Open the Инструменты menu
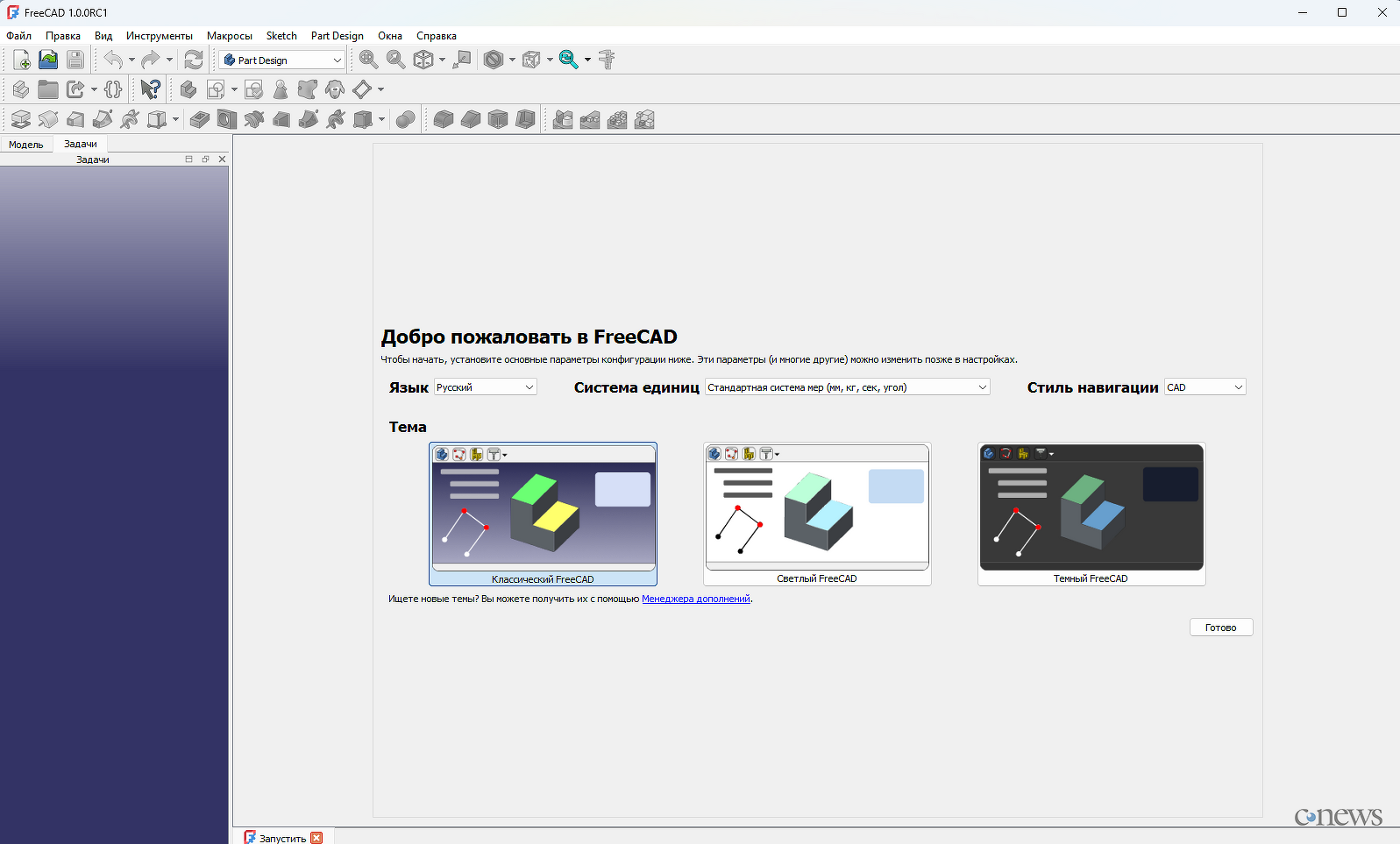The width and height of the screenshot is (1400, 844). coord(160,36)
